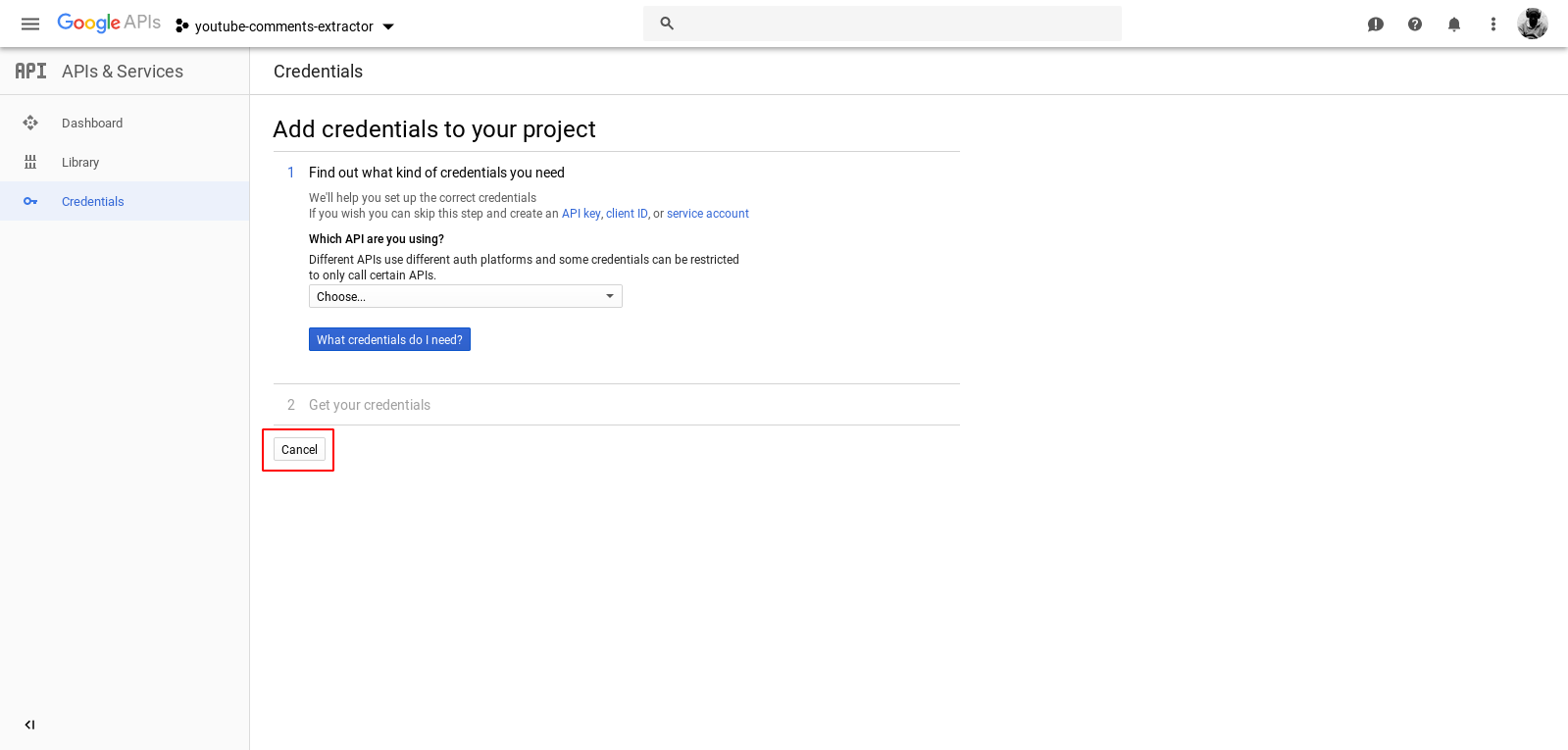Show notifications via bell icon
This screenshot has width=1568, height=750.
click(1454, 24)
